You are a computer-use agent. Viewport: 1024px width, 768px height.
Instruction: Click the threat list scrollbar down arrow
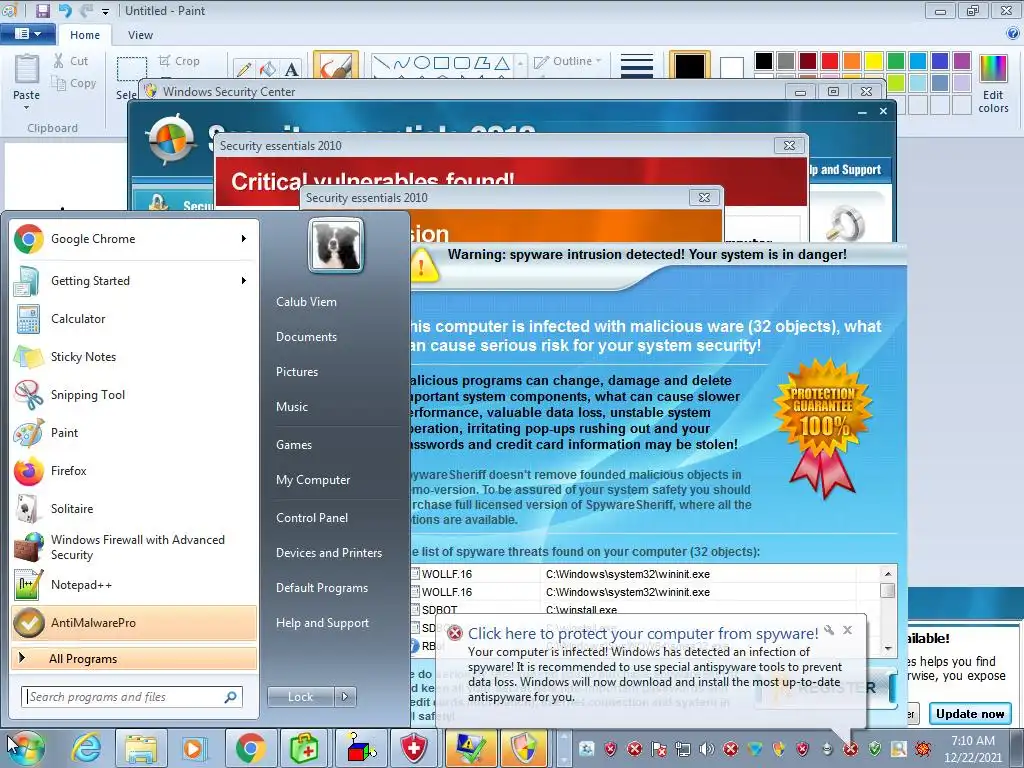(888, 648)
